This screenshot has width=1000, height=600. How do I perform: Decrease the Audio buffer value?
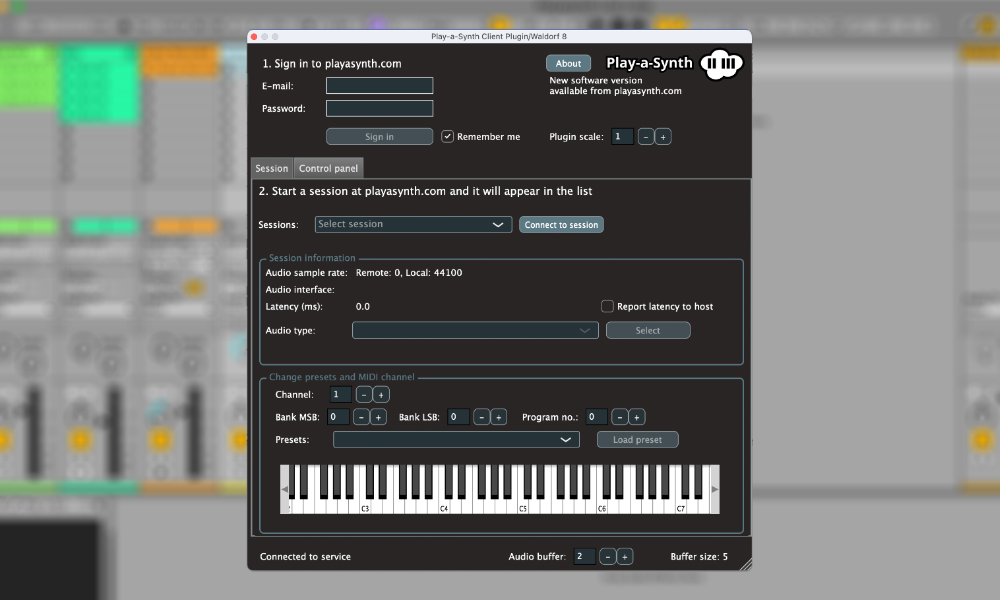pos(608,557)
